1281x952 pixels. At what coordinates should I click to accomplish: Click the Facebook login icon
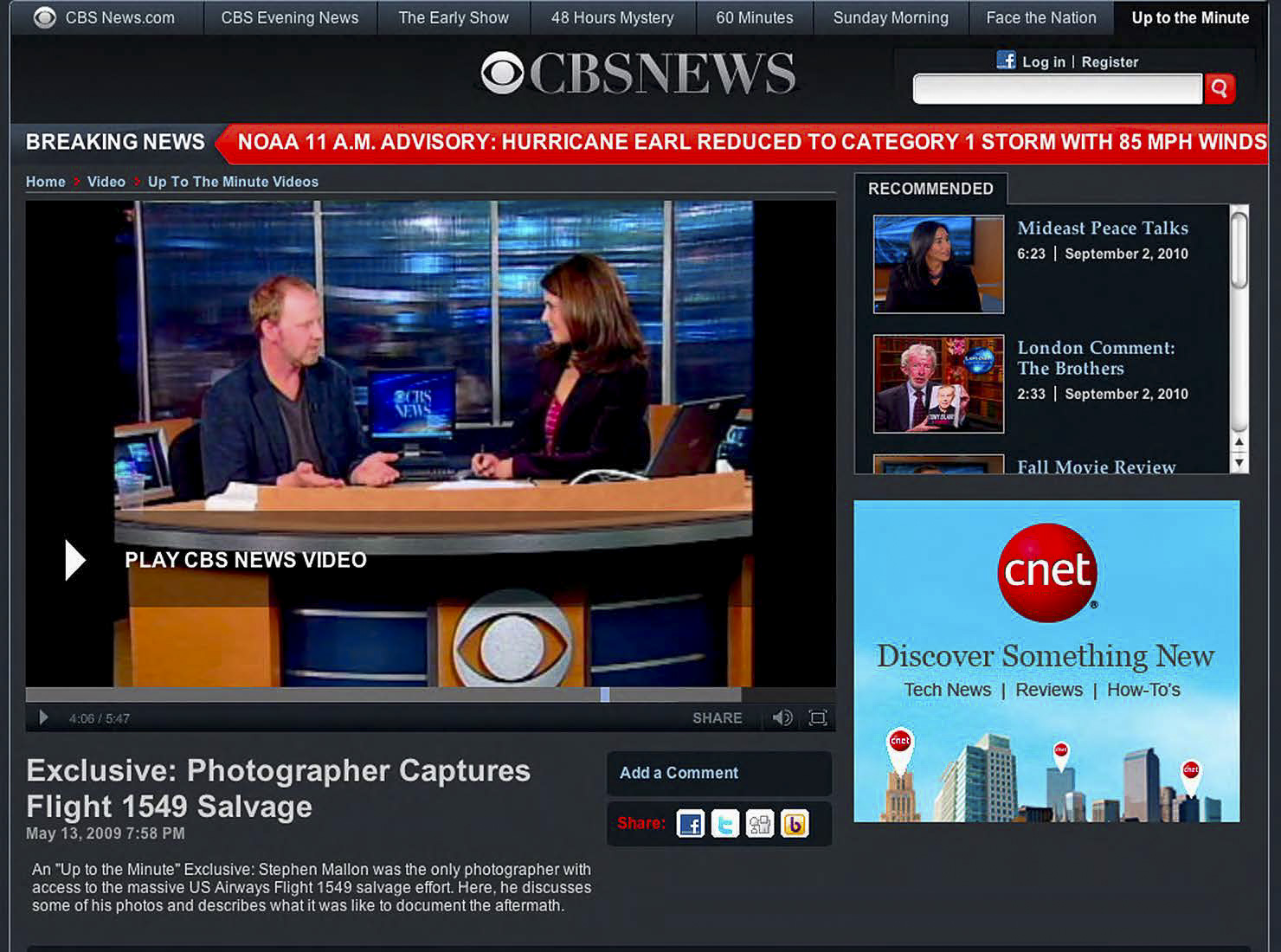(1006, 60)
